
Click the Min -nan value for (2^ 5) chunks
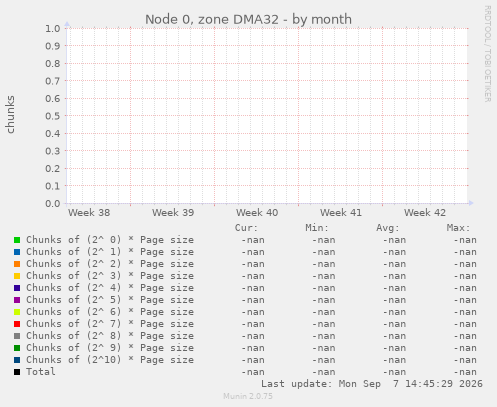(324, 300)
